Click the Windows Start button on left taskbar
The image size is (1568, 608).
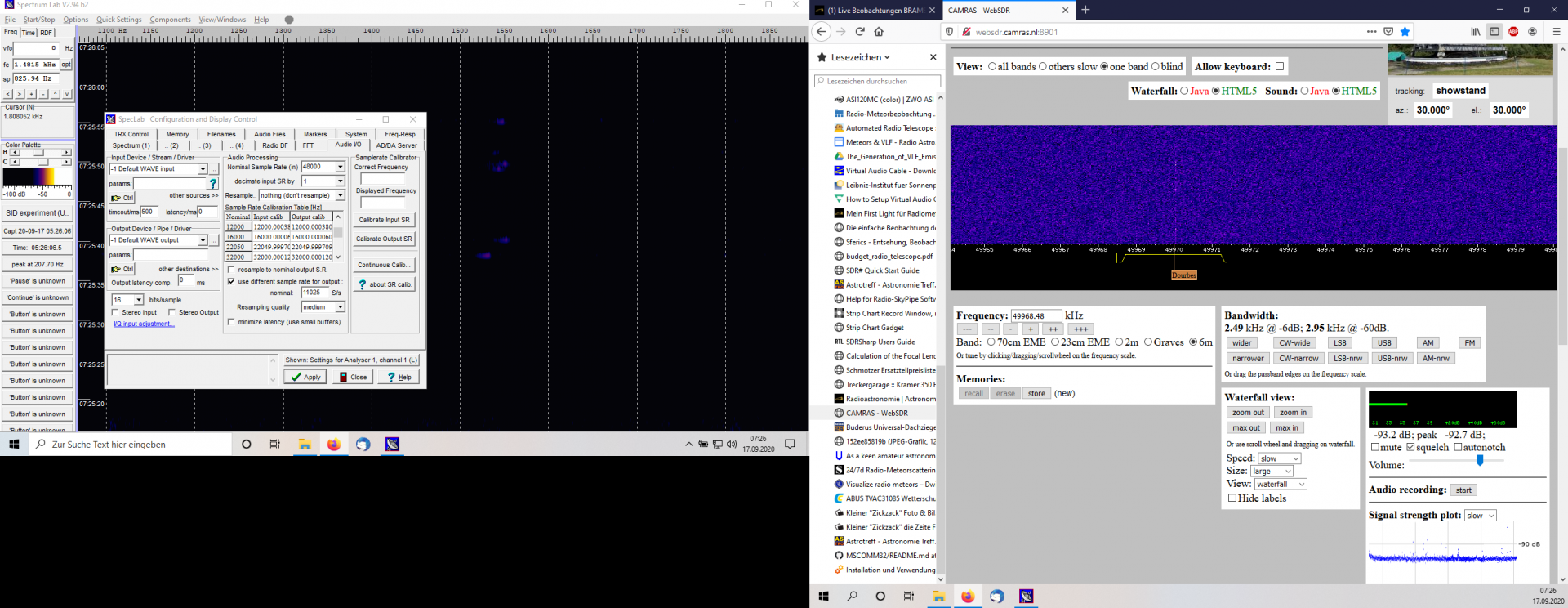pyautogui.click(x=14, y=445)
